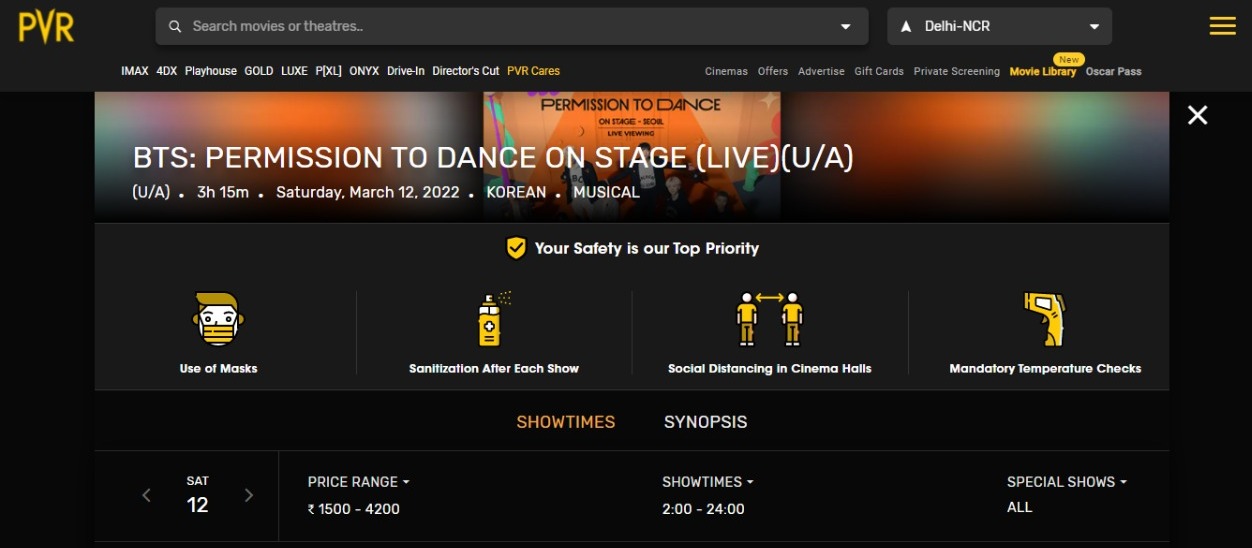The height and width of the screenshot is (548, 1252).
Task: Open the Movie Library link
Action: (x=1043, y=72)
